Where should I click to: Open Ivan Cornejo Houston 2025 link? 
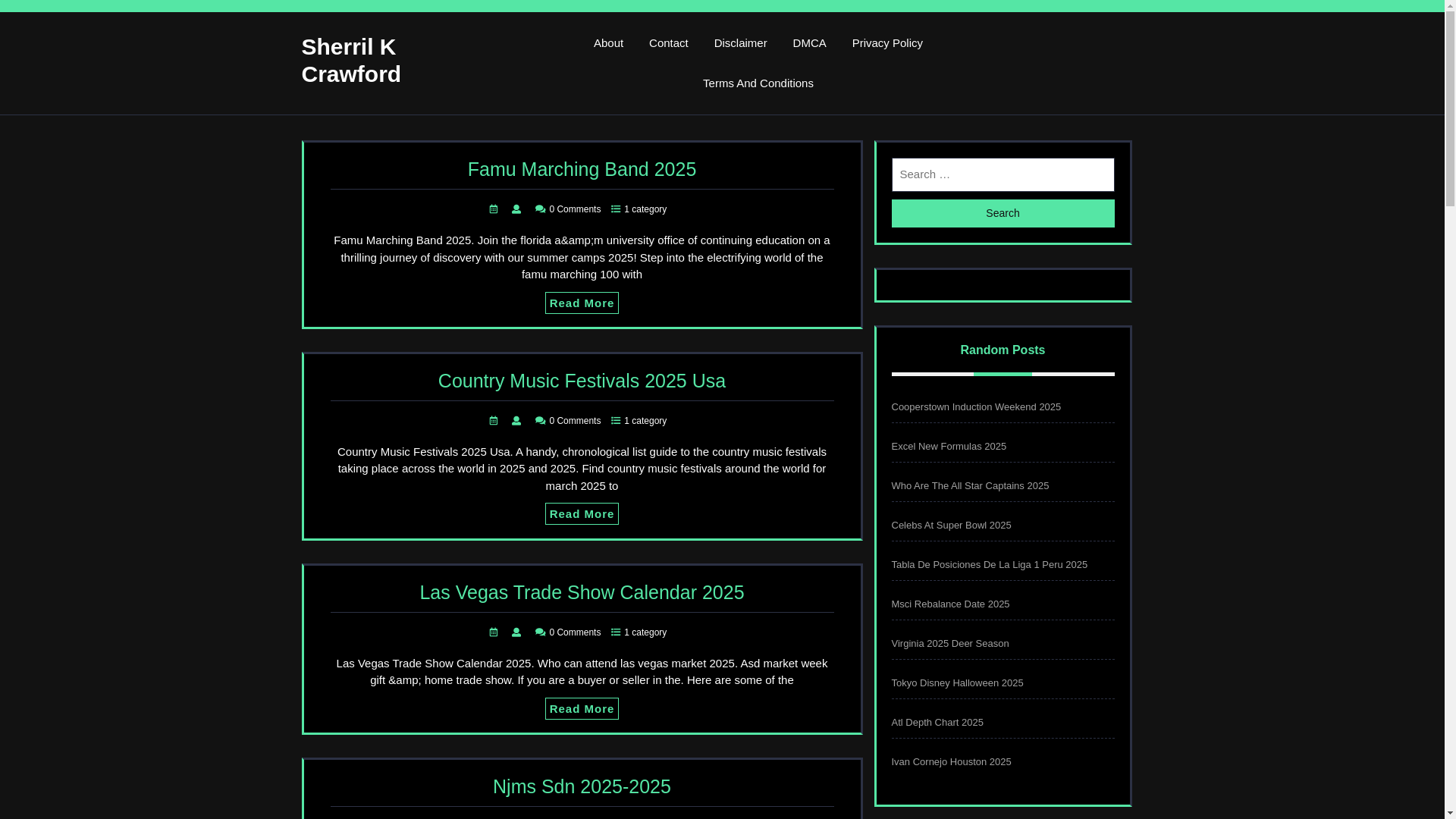point(951,762)
